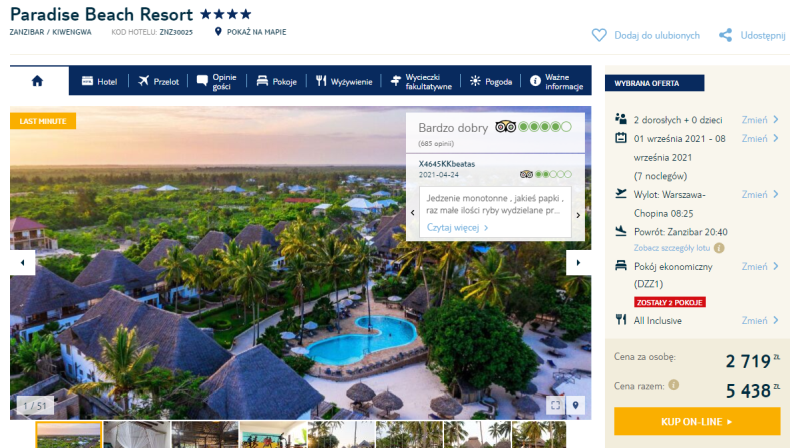Click info icon beside Zobacz szczegóły lotu
Image resolution: width=790 pixels, height=448 pixels.
[x=719, y=248]
